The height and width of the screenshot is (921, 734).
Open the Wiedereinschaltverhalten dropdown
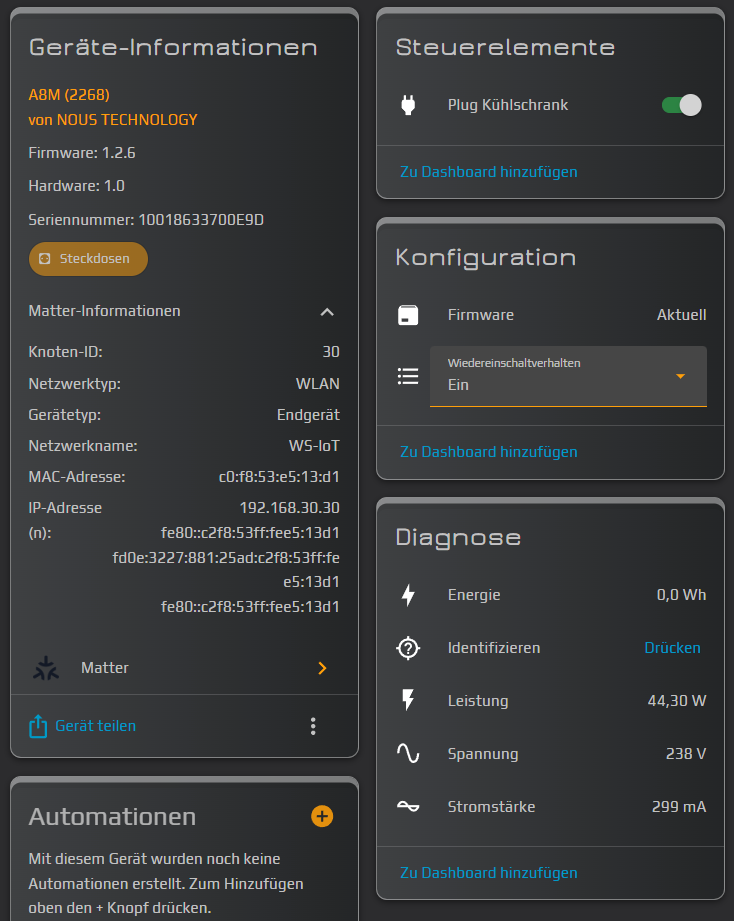[567, 376]
